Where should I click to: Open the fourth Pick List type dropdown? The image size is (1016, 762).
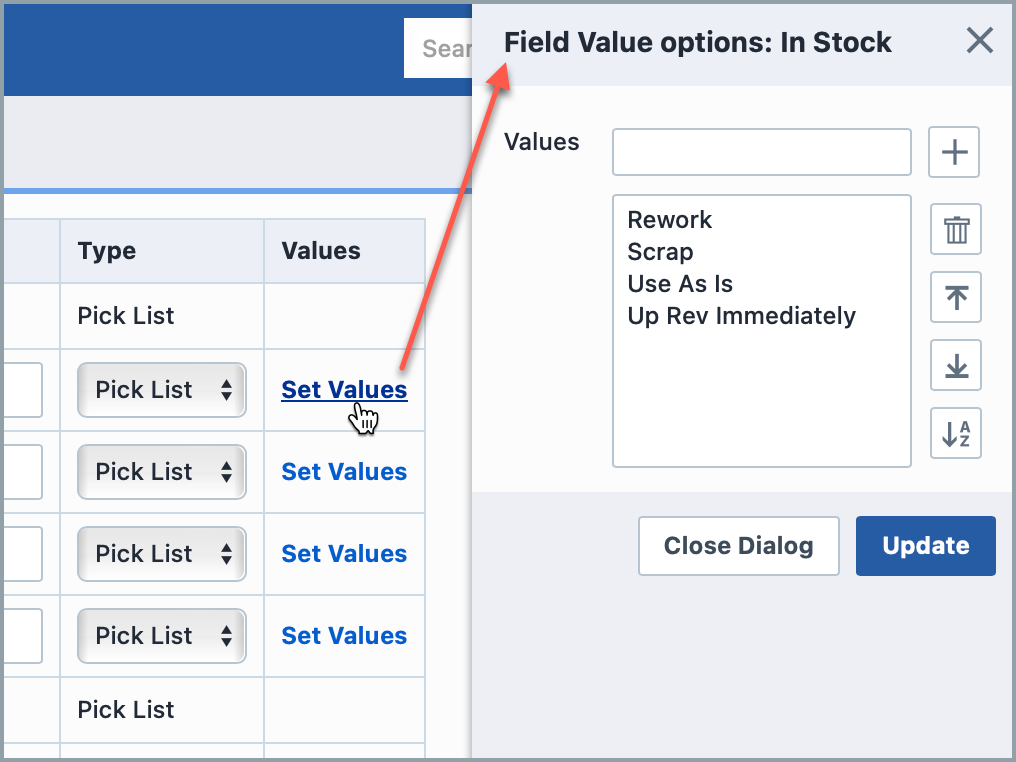tap(161, 636)
